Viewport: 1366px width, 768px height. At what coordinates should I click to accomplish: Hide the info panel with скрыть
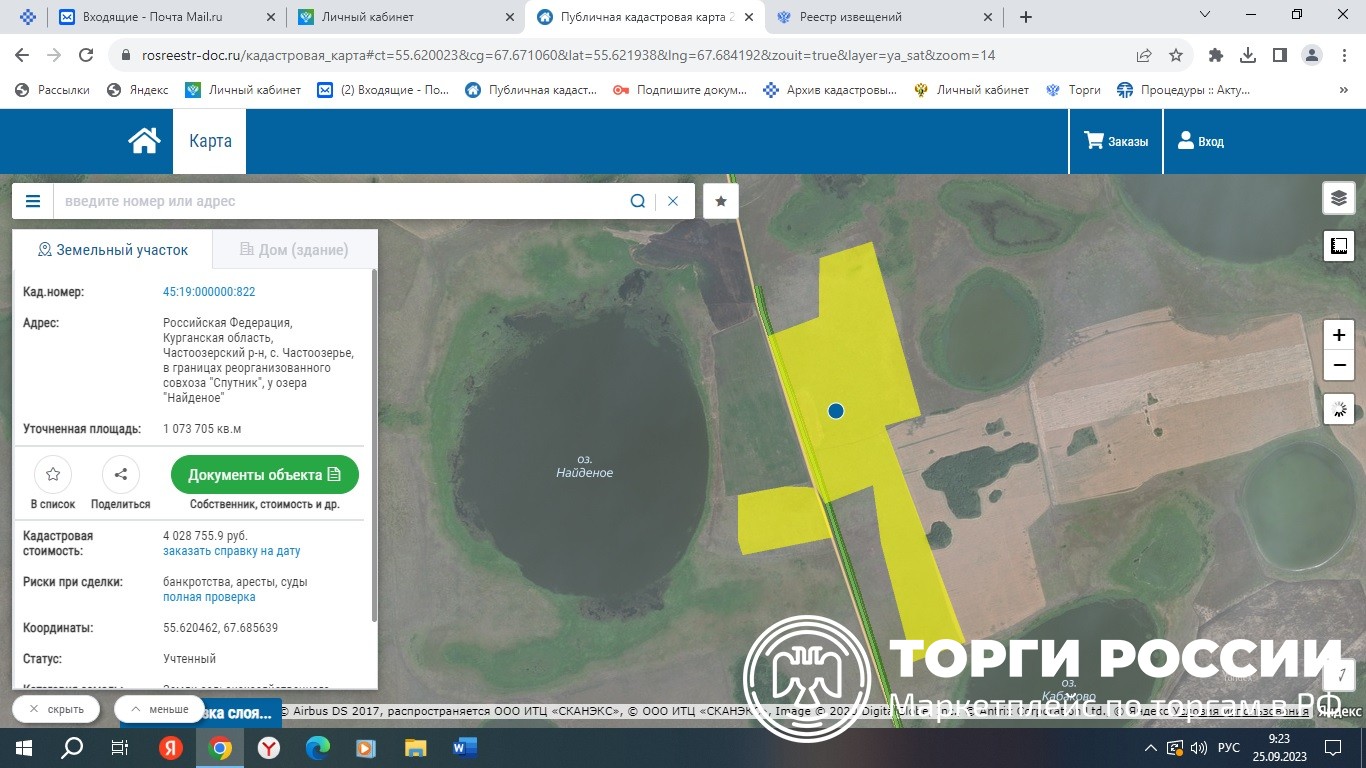56,709
